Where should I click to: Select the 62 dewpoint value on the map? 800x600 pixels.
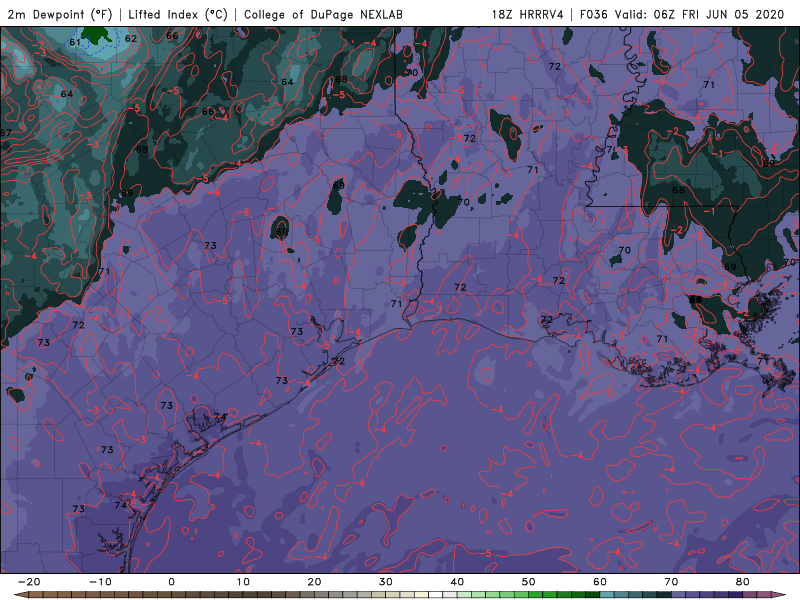click(131, 38)
